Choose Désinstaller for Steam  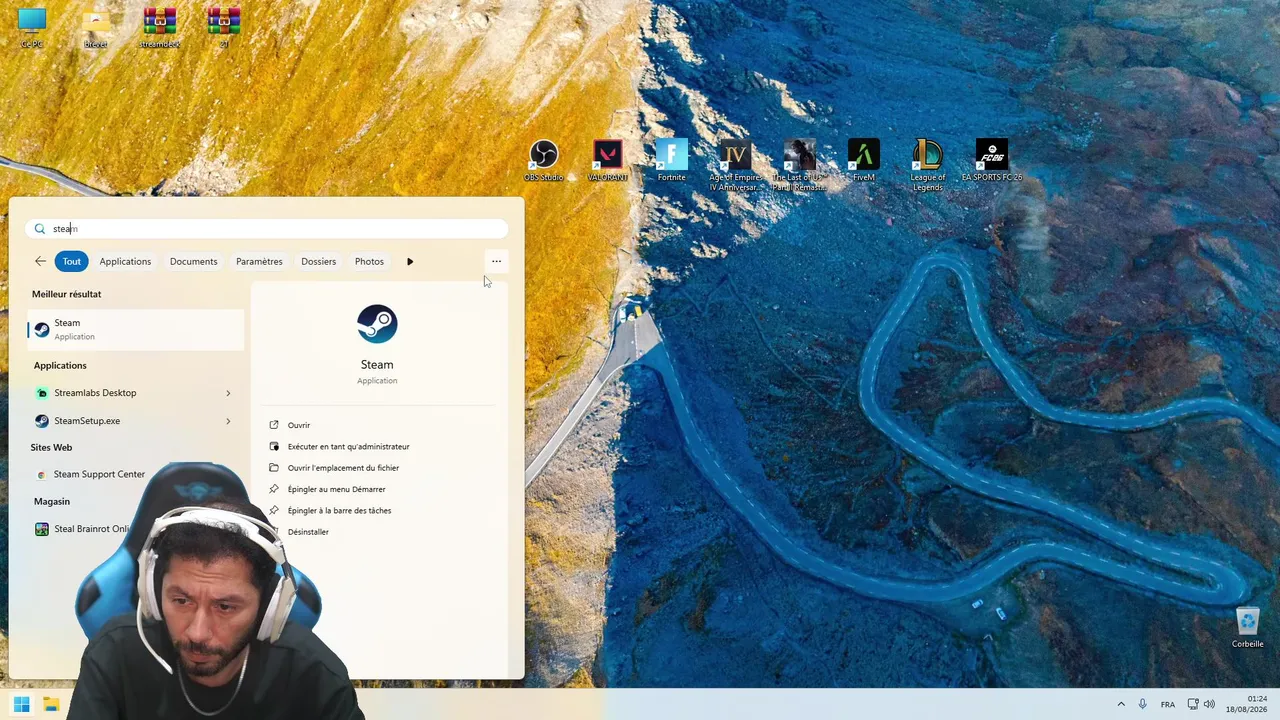tap(308, 532)
